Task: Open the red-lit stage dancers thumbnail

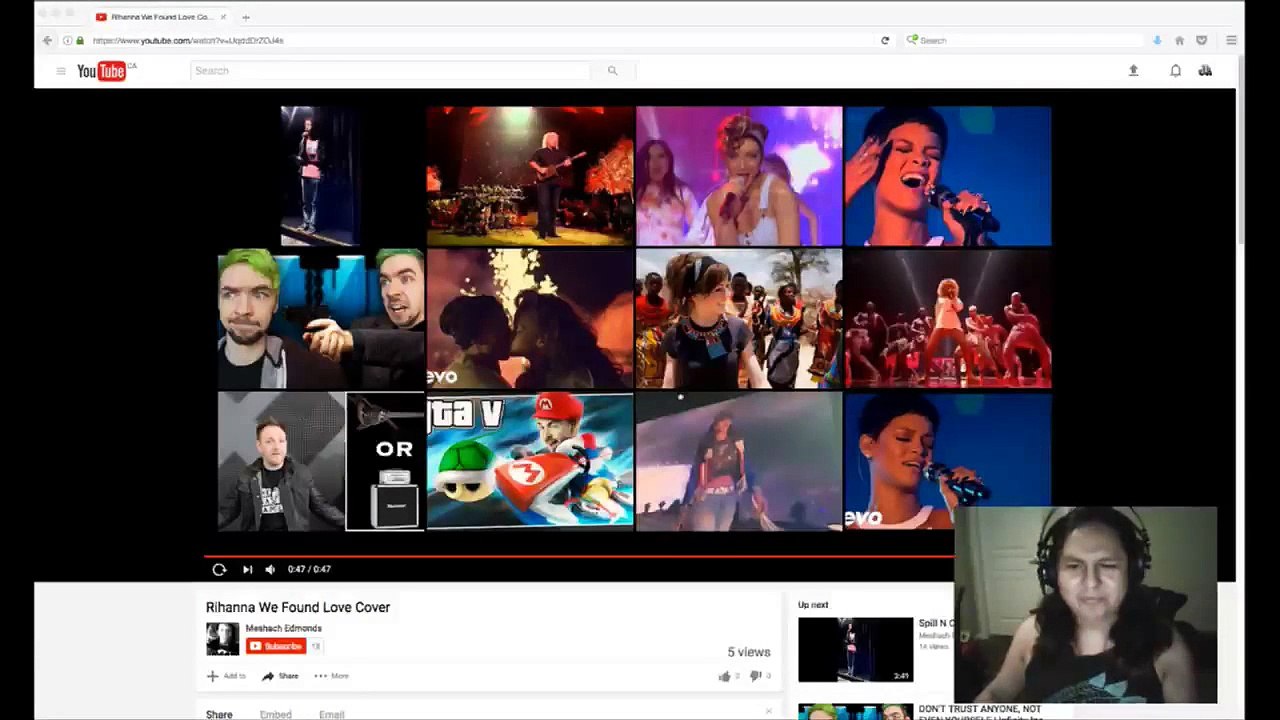Action: [948, 319]
